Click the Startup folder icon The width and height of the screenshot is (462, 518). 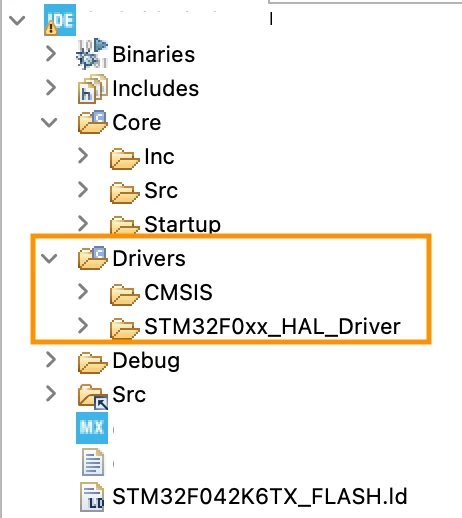(x=124, y=225)
